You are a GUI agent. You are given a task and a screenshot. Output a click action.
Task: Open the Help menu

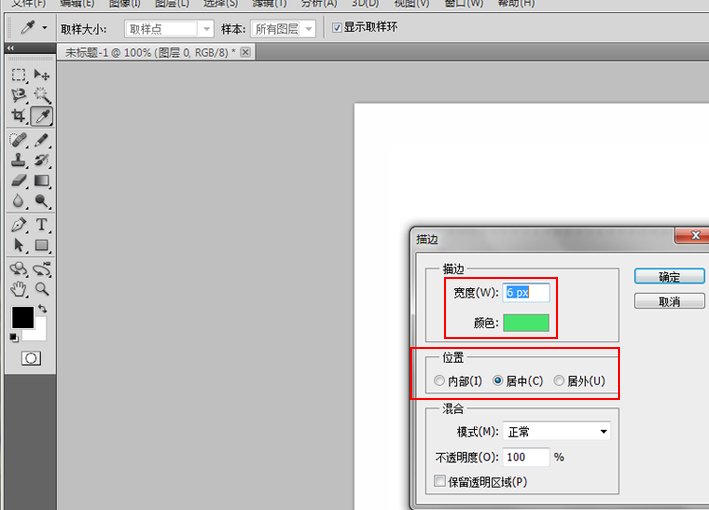[516, 4]
